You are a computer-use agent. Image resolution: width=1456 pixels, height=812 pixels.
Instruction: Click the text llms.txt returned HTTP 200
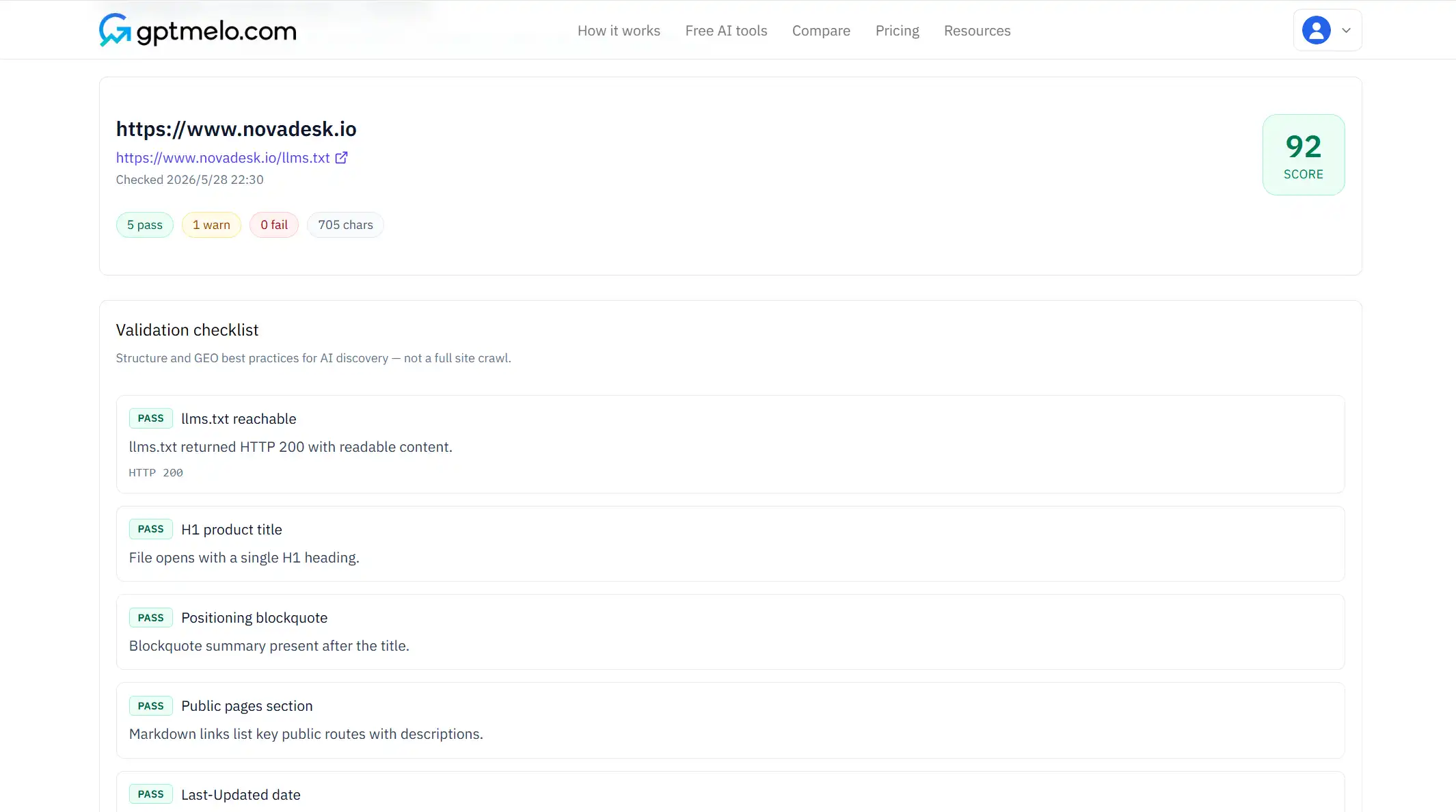291,447
